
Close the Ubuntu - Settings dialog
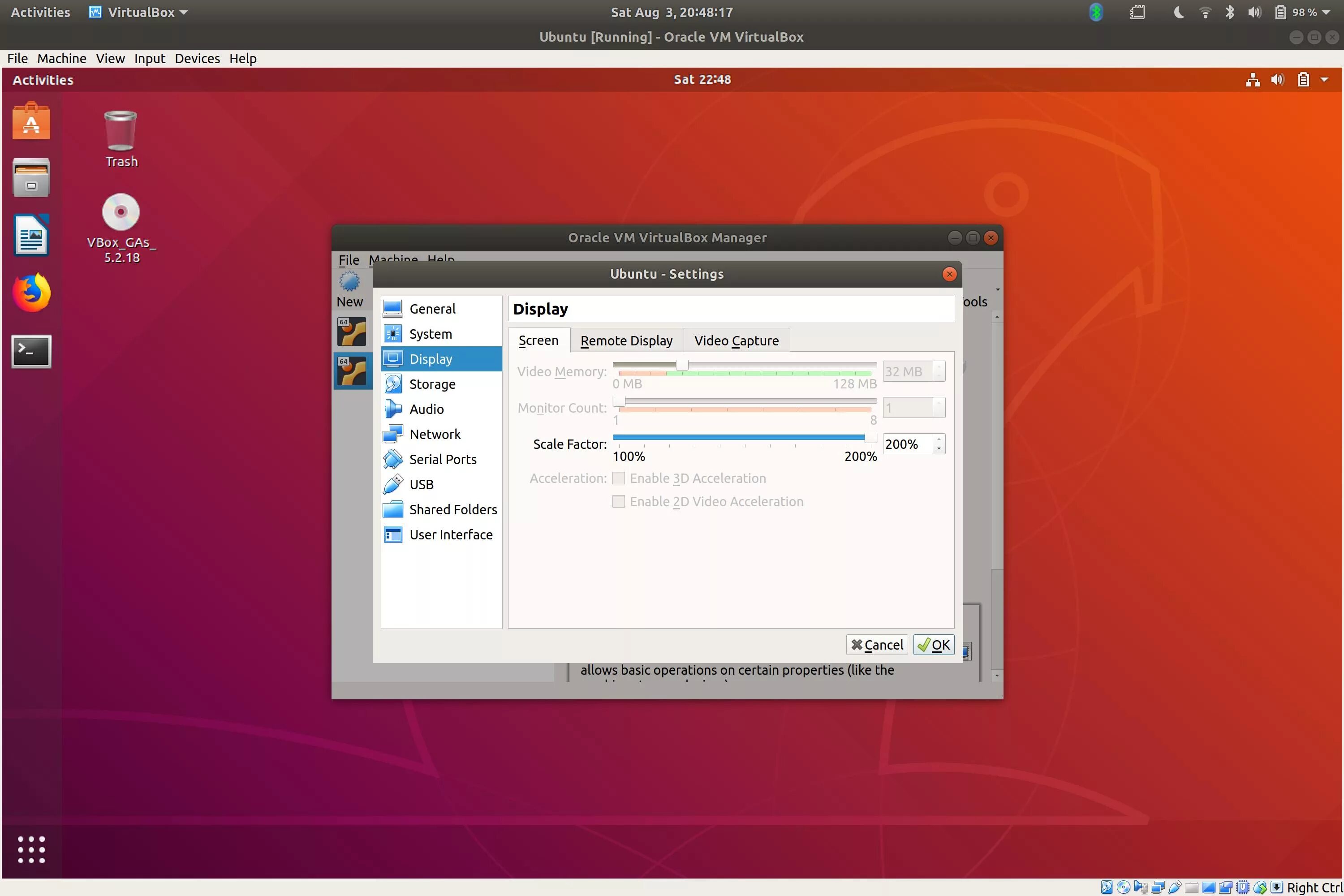pos(949,274)
